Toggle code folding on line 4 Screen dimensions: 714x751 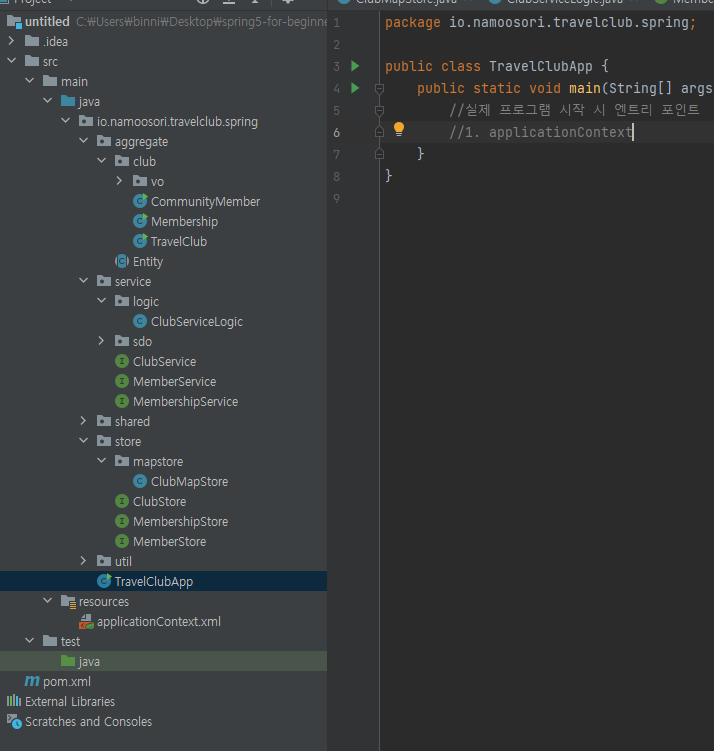click(379, 88)
